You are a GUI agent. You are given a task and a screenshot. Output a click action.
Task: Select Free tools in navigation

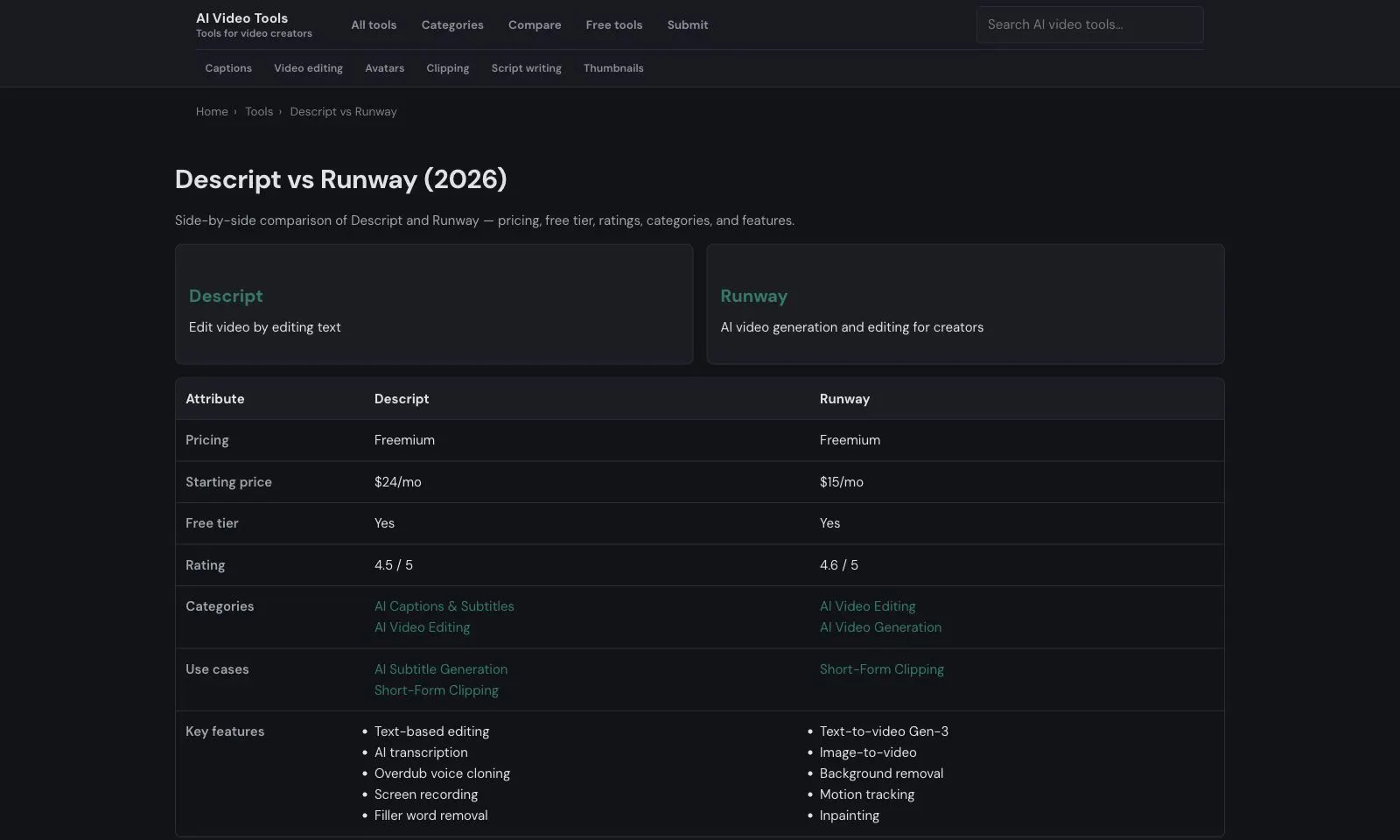614,24
